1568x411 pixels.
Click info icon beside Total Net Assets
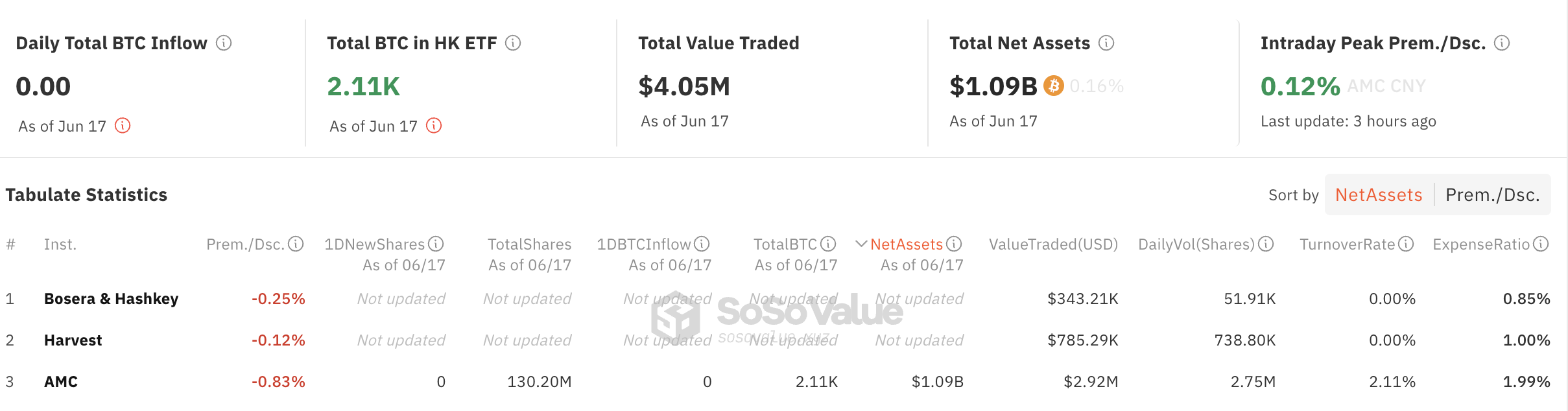[1106, 43]
